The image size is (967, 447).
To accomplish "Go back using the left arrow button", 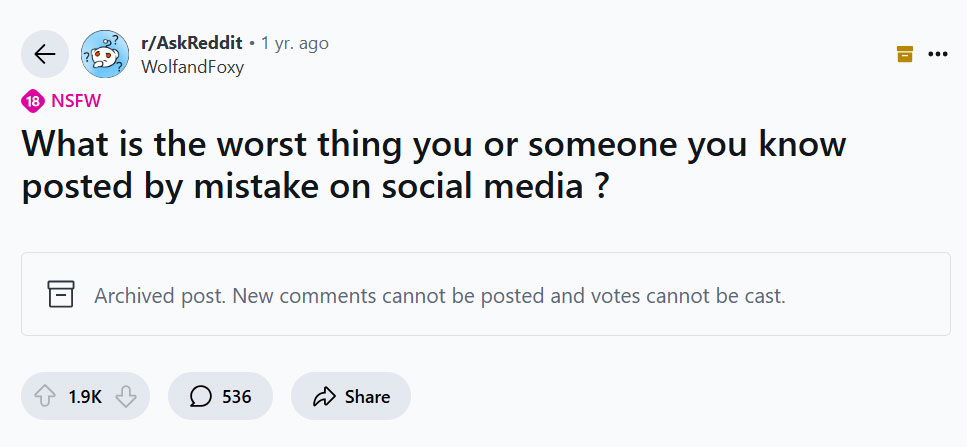I will coord(45,55).
